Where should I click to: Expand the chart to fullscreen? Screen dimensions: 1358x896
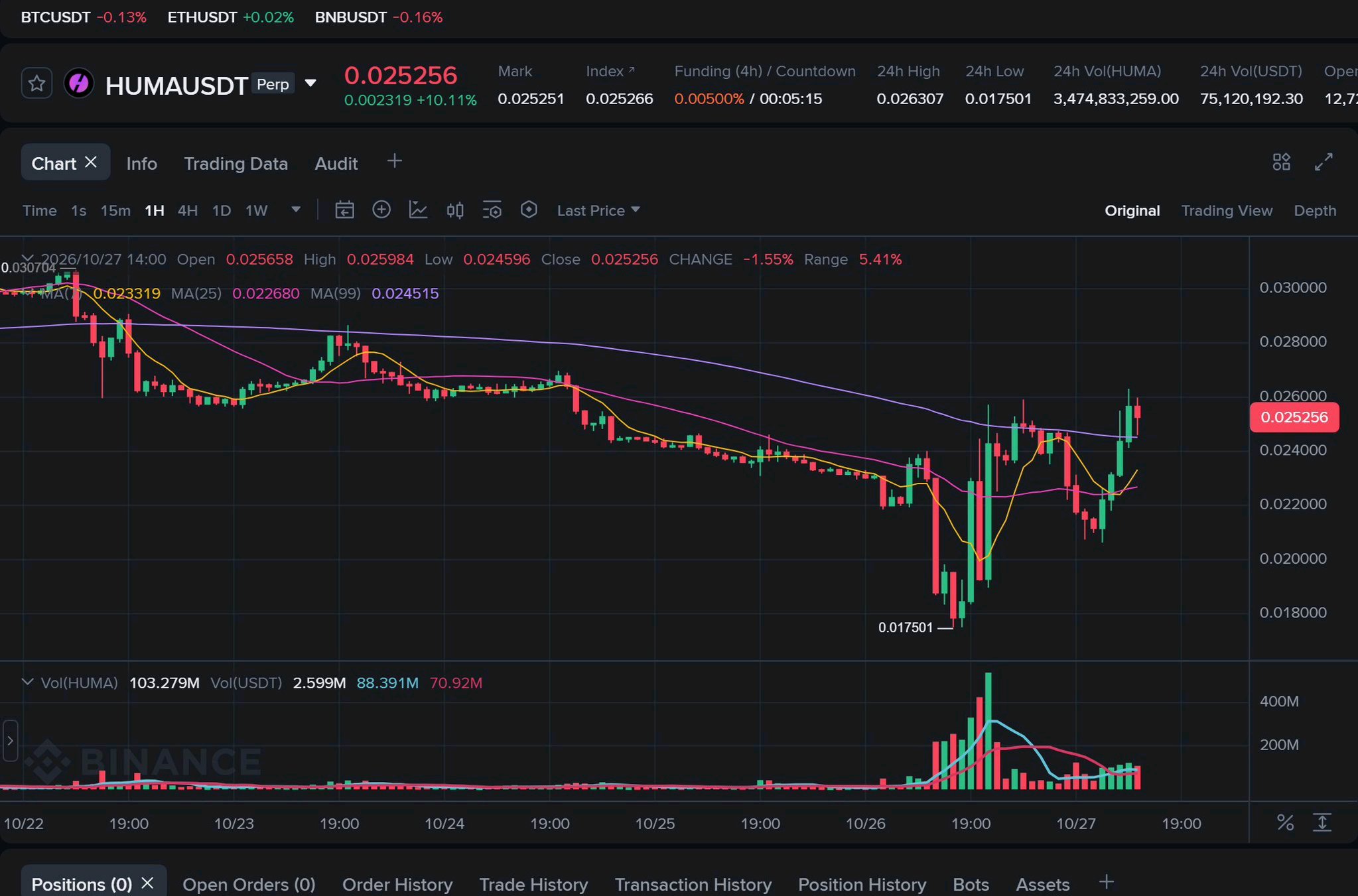(x=1324, y=162)
